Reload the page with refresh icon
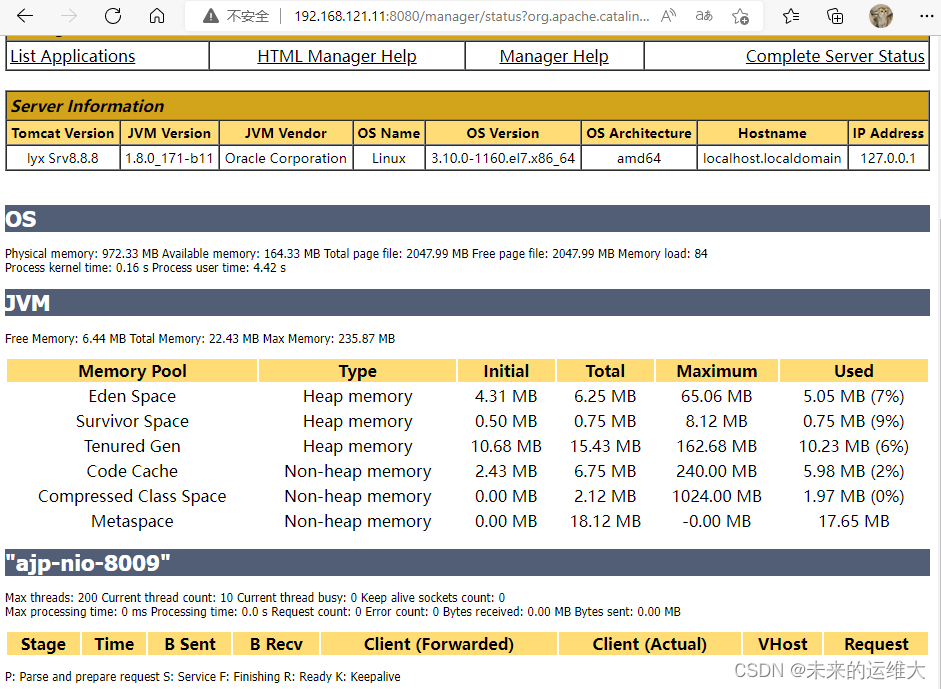Screen dimensions: 941x689 click(x=113, y=16)
